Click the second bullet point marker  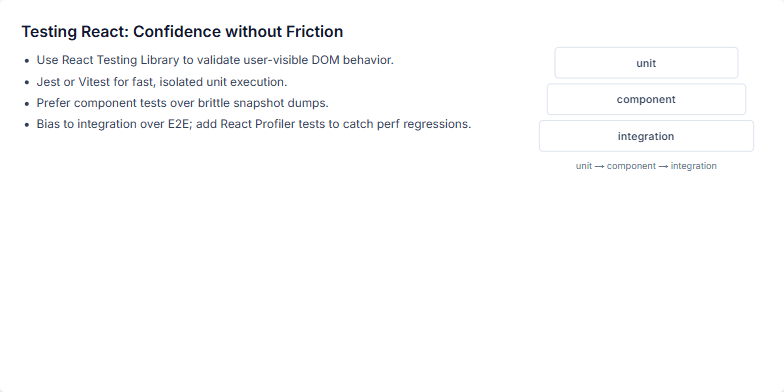27,82
